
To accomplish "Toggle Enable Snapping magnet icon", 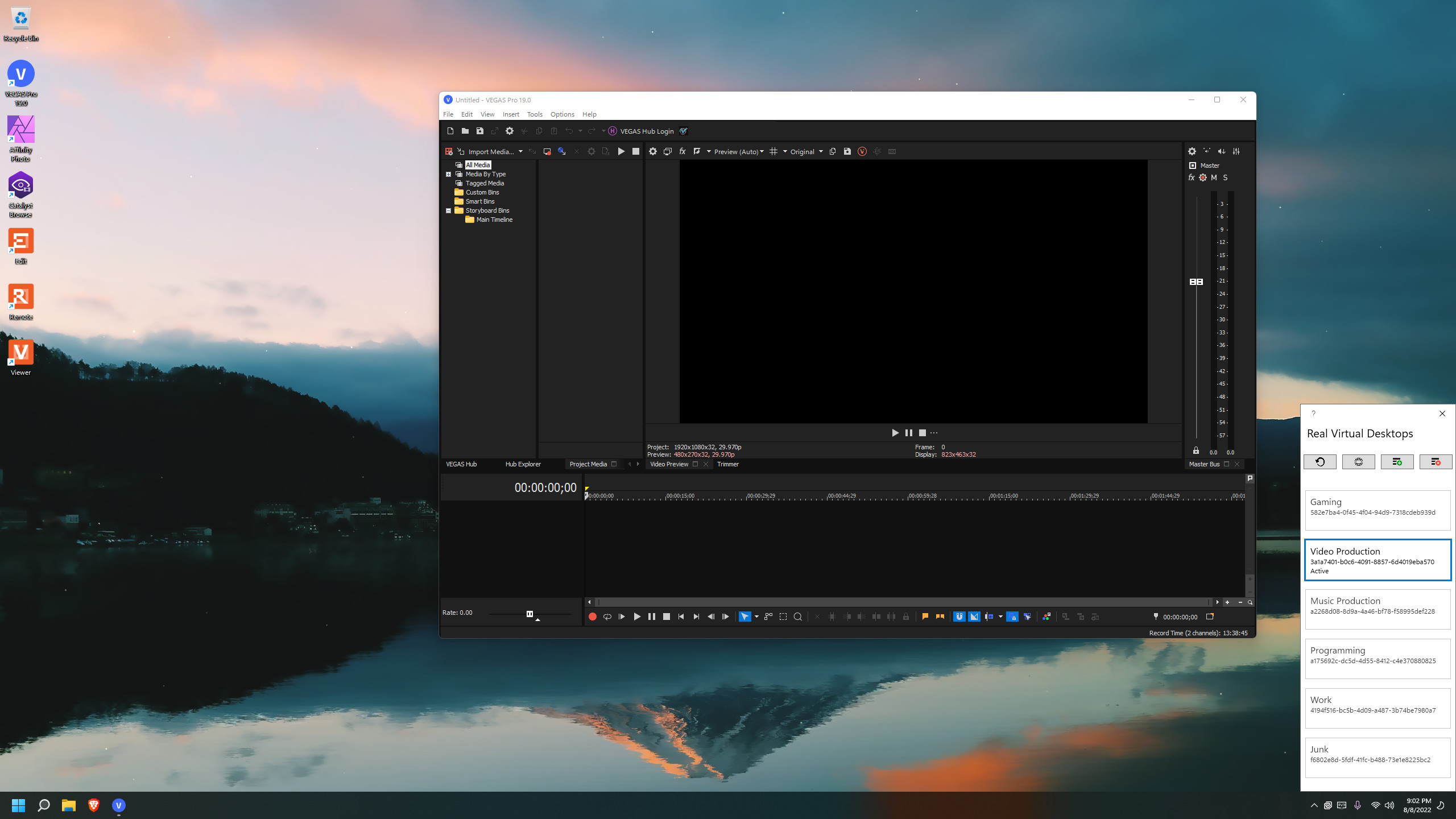I will click(959, 617).
